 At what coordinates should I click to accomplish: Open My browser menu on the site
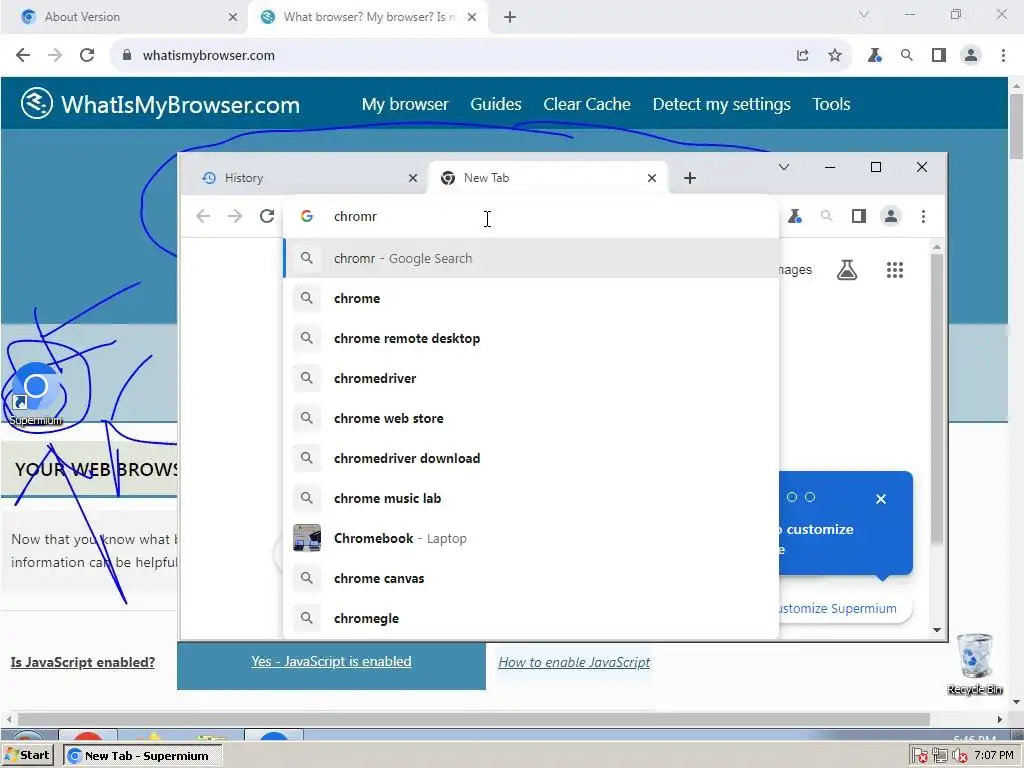click(405, 104)
